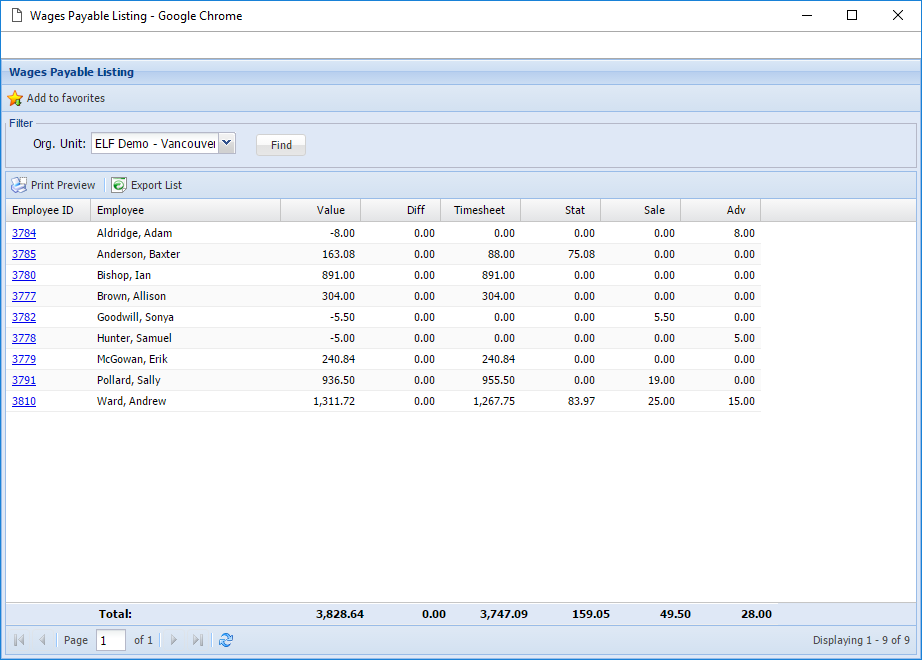Add this report to favorites via the star icon

[15, 98]
